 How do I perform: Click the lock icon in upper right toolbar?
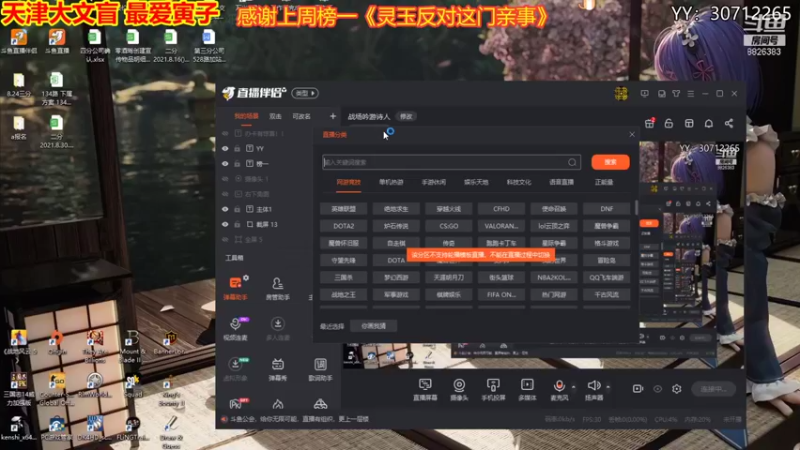pyautogui.click(x=669, y=123)
